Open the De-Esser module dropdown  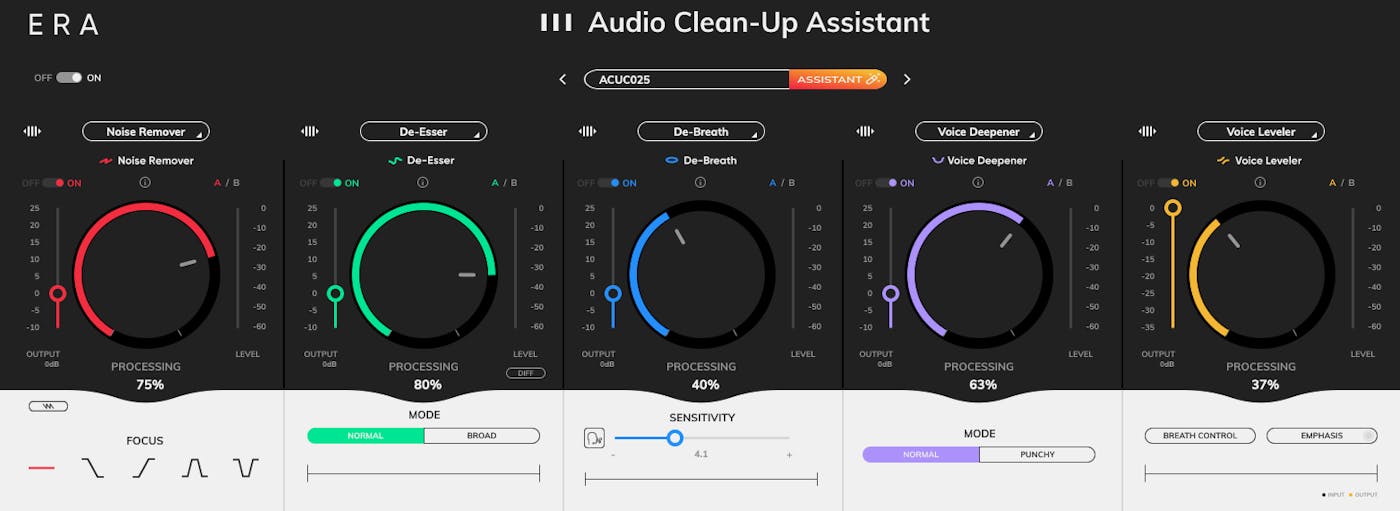[423, 131]
